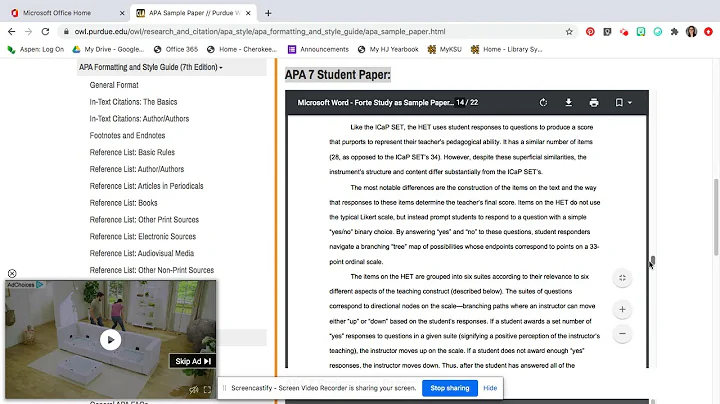
Task: Expand ad video to fullscreen
Action: pos(207,390)
